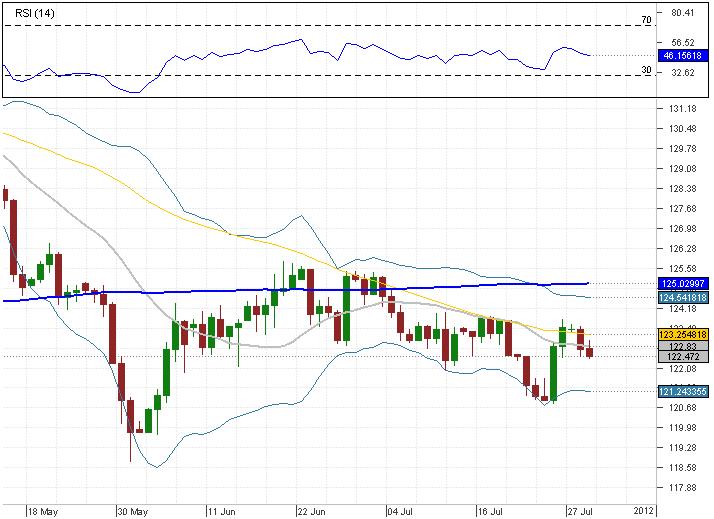The image size is (714, 519).
Task: Click the 2012 year label on time axis
Action: tap(645, 509)
